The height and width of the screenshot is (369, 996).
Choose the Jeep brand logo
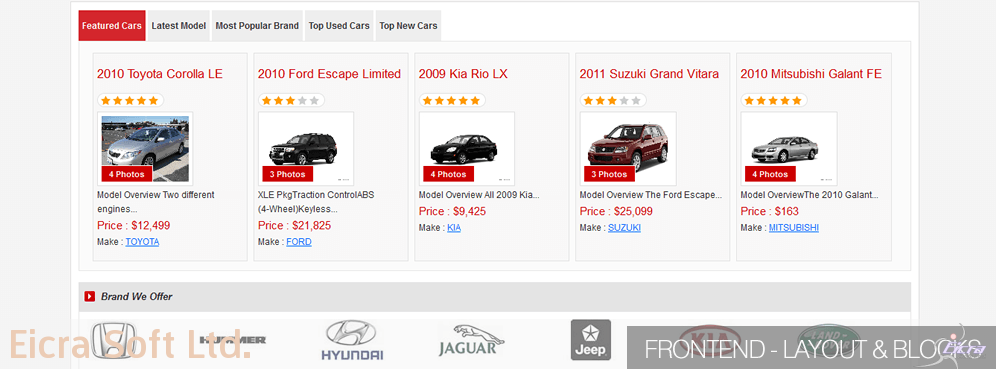tap(591, 340)
